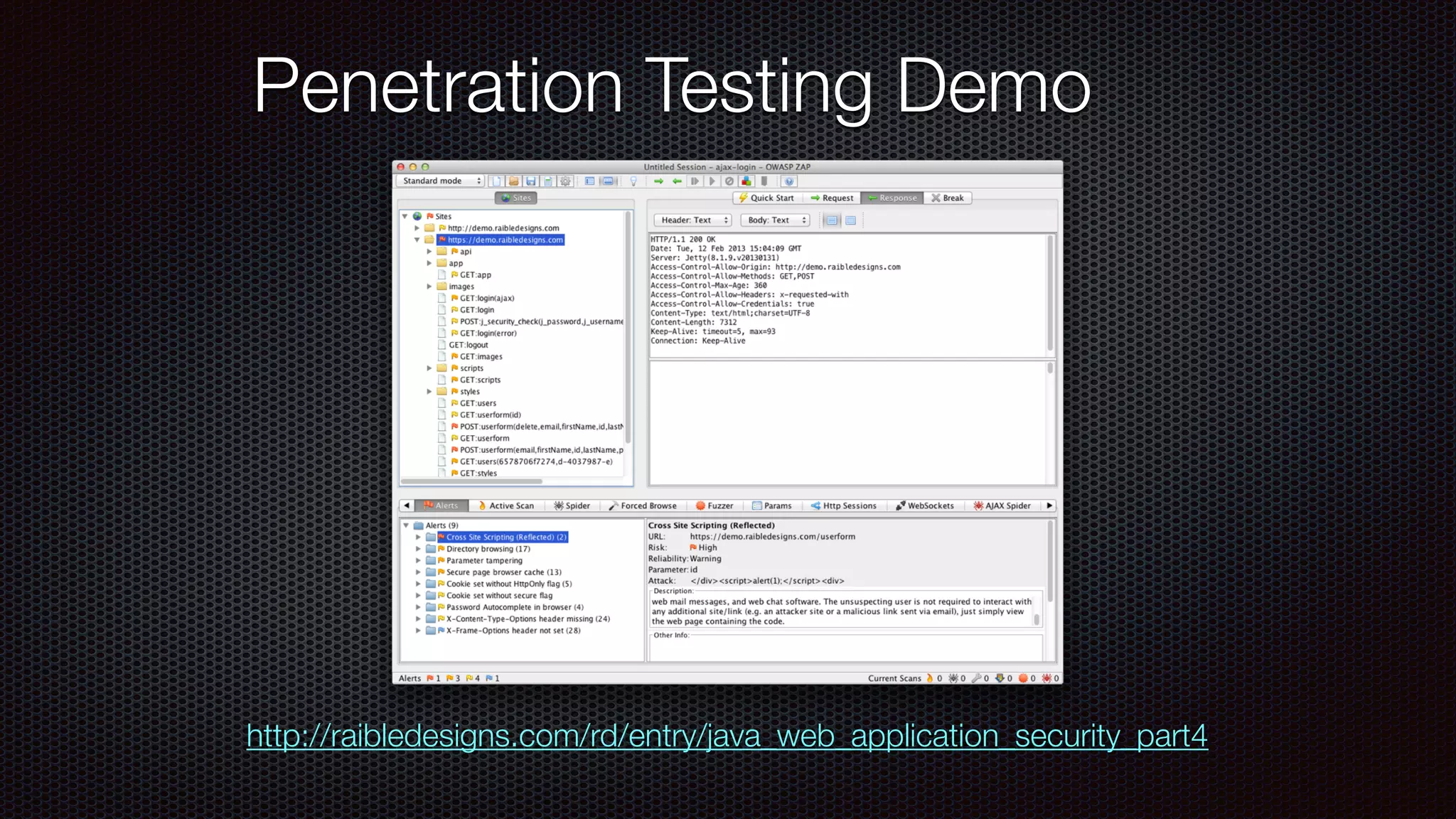This screenshot has width=1456, height=819.
Task: Click the Persist Session save icon
Action: [x=531, y=181]
